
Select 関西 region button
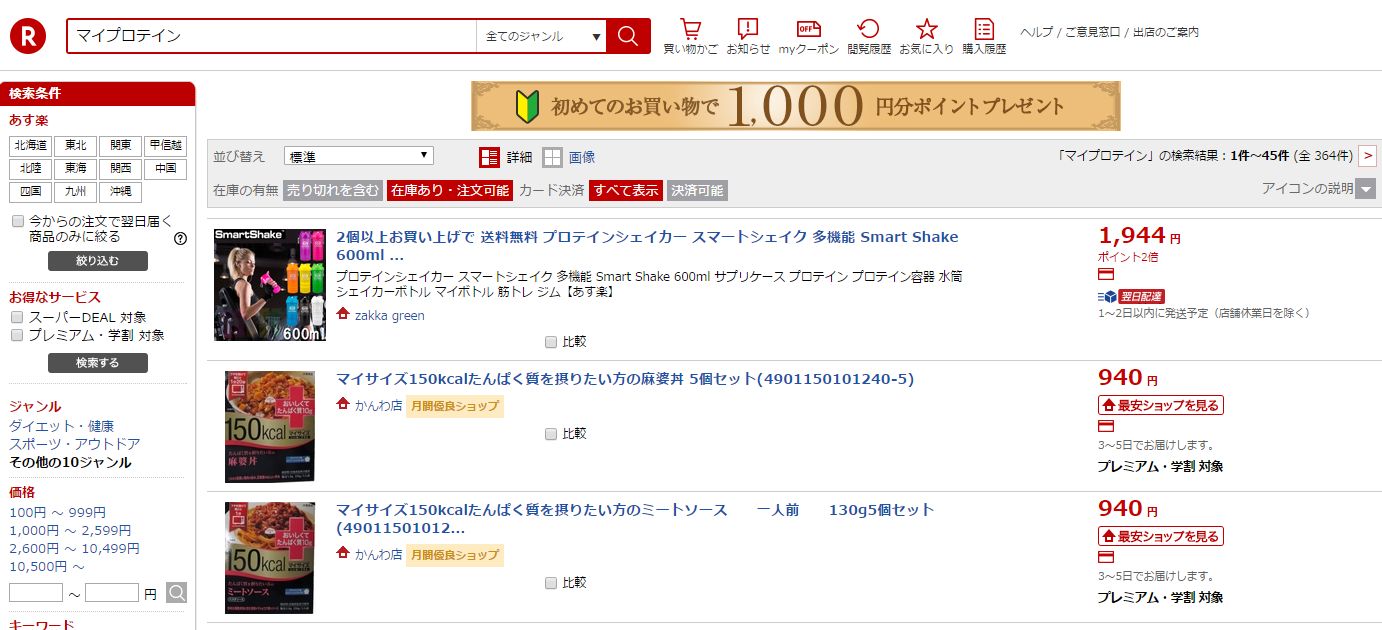[x=120, y=169]
